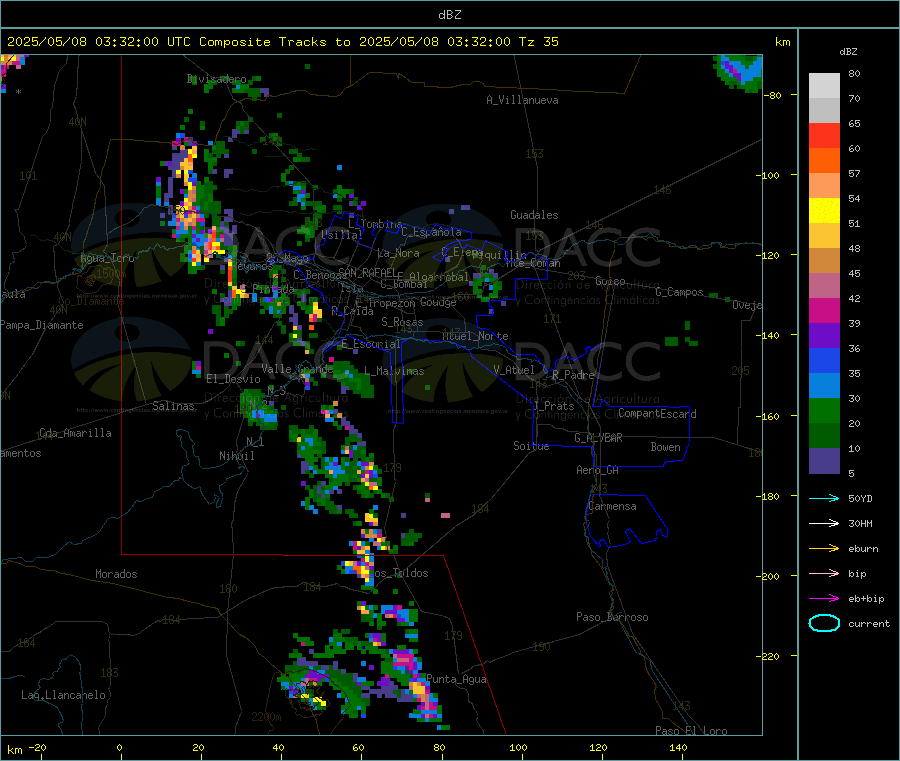
Task: Click the 'Pampa_Diamante' map label
Action: pyautogui.click(x=42, y=325)
